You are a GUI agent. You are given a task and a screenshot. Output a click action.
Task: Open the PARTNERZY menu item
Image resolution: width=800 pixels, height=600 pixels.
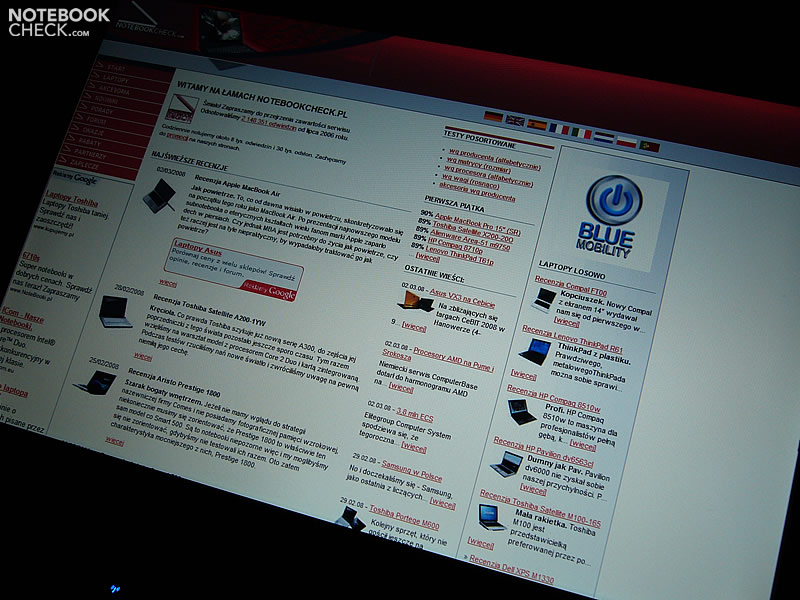(90, 154)
